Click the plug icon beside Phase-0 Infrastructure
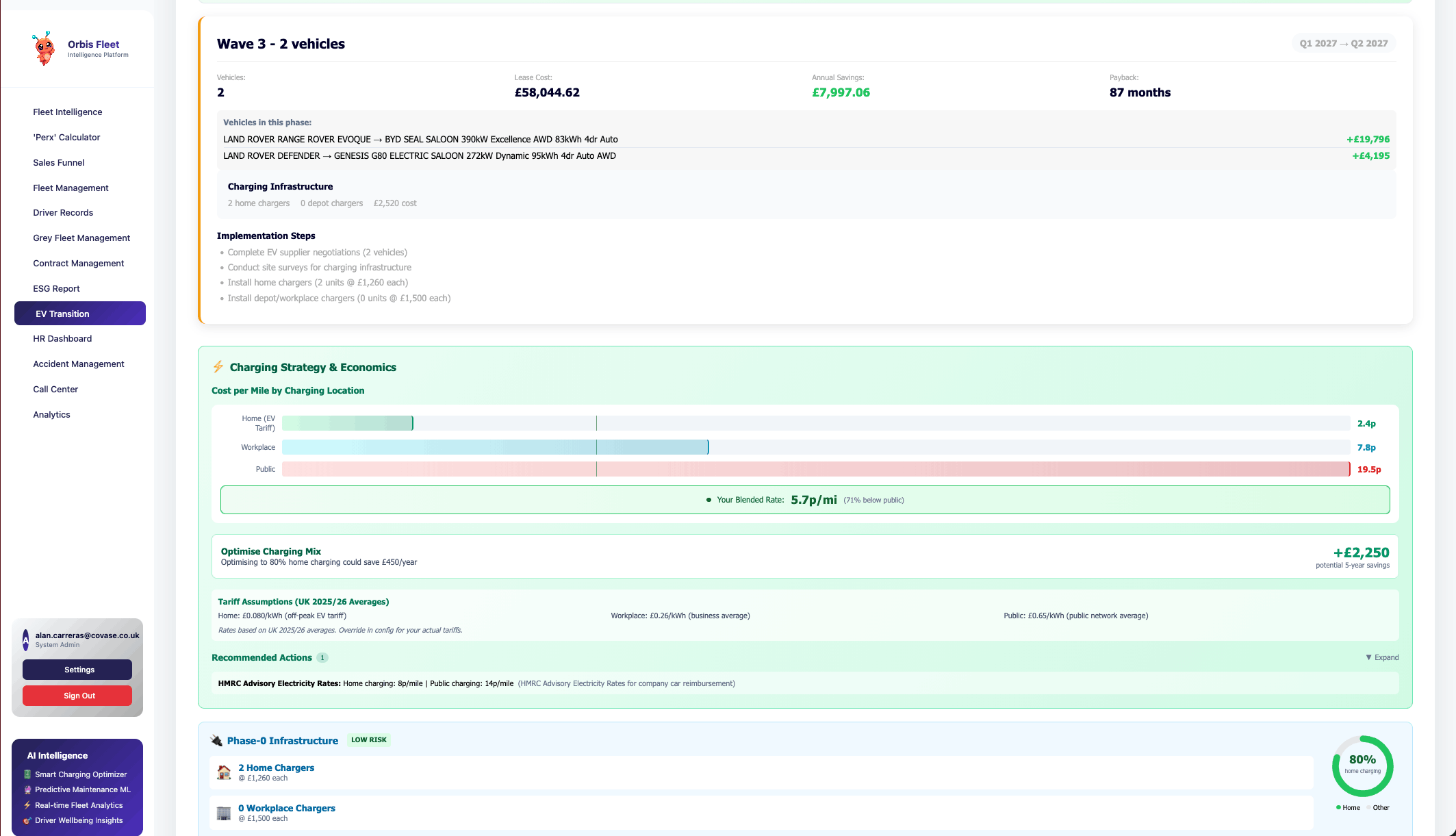This screenshot has width=1456, height=836. tap(216, 740)
